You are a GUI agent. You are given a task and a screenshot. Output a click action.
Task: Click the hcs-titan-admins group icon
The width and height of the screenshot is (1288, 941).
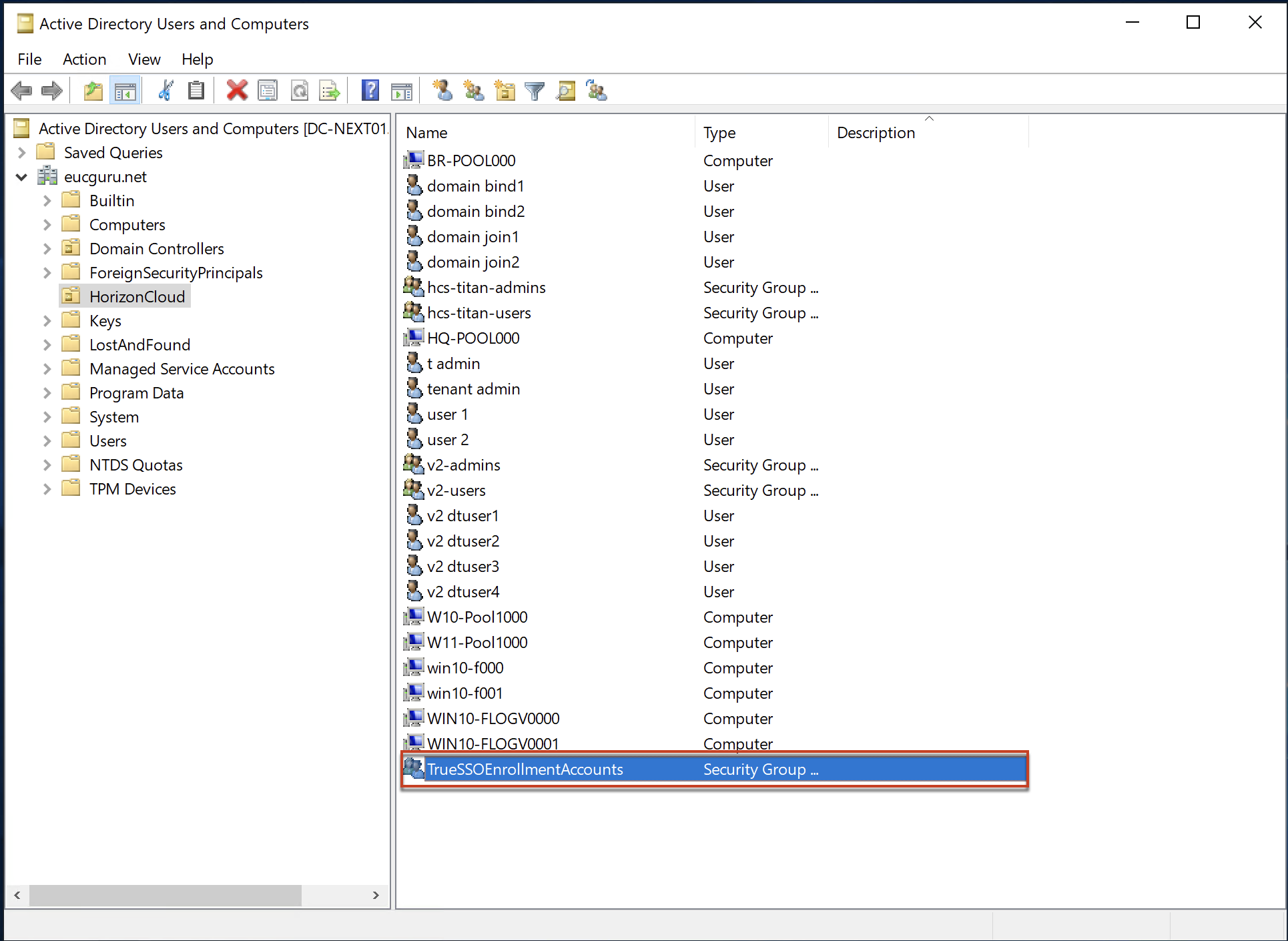click(x=414, y=286)
